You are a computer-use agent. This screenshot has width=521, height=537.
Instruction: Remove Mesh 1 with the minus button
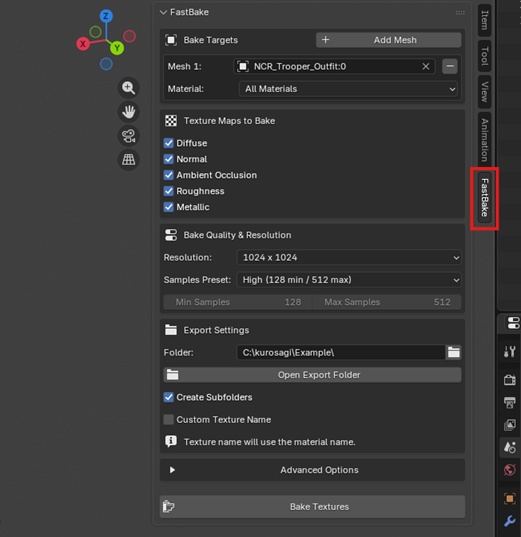tap(450, 66)
